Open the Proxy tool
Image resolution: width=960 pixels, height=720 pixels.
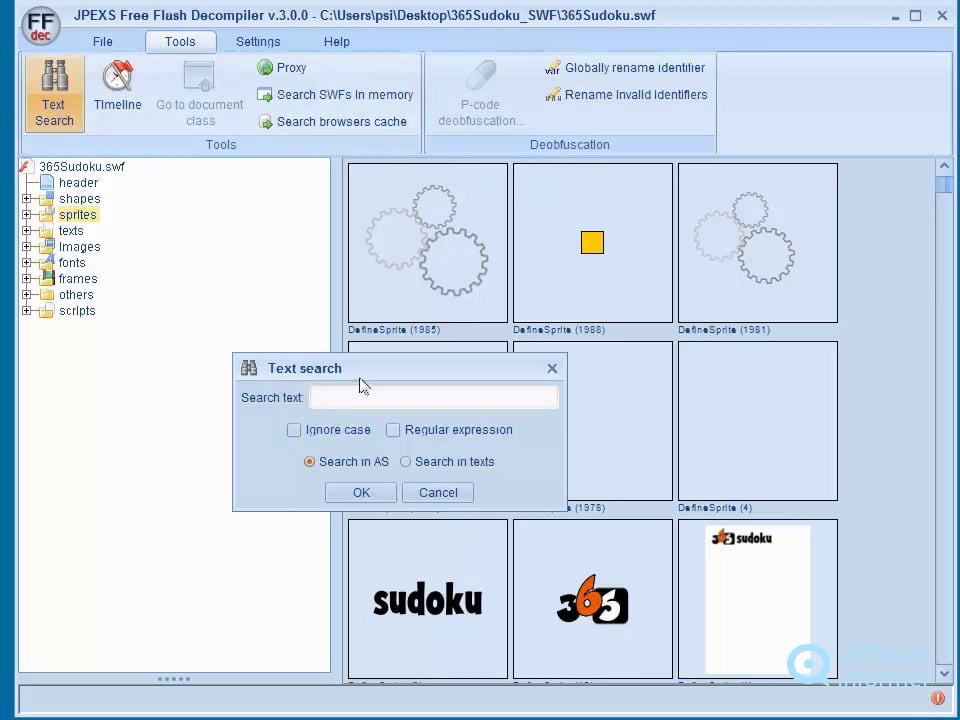[x=282, y=67]
